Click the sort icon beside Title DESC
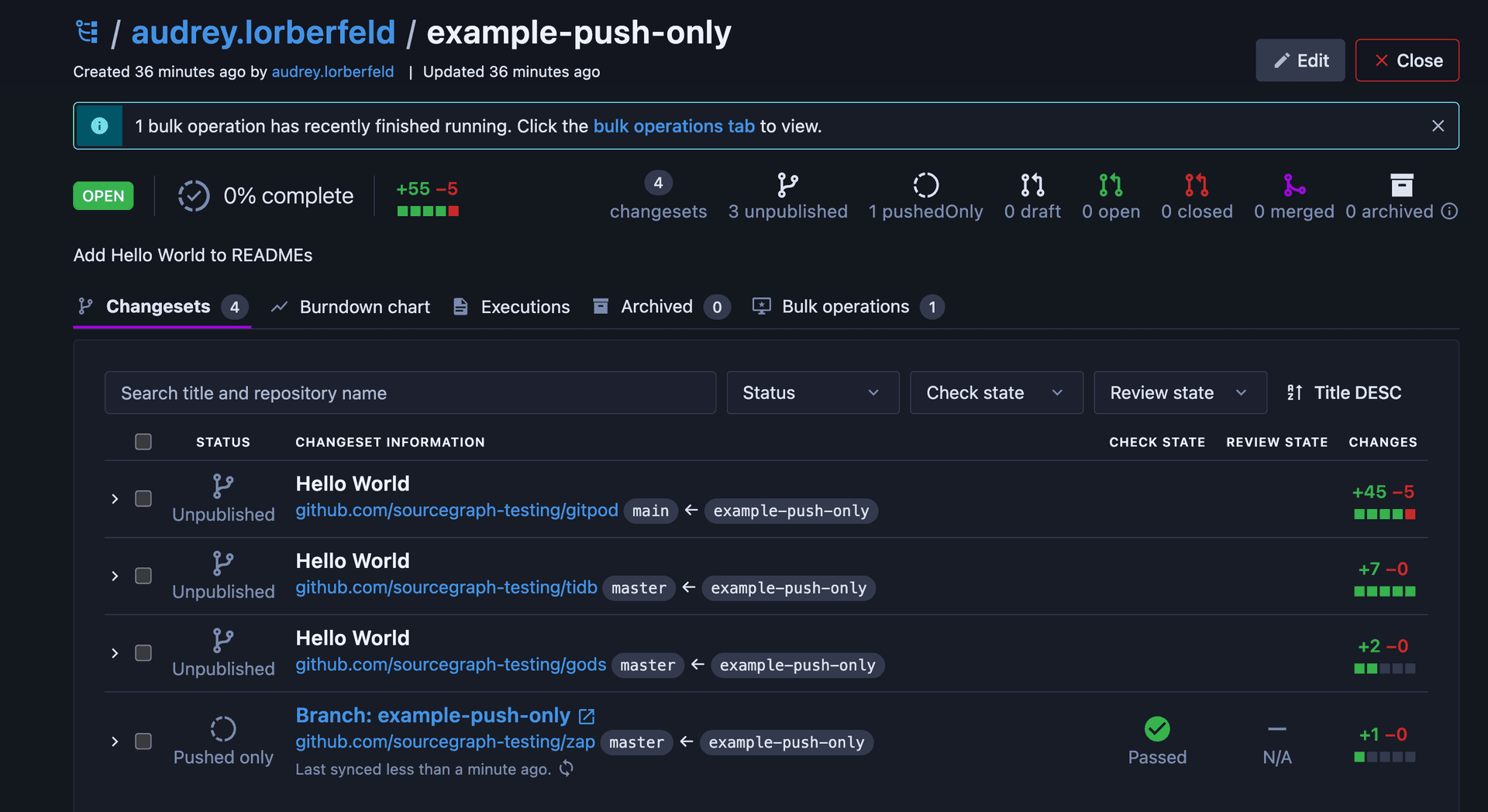The image size is (1488, 812). point(1294,393)
